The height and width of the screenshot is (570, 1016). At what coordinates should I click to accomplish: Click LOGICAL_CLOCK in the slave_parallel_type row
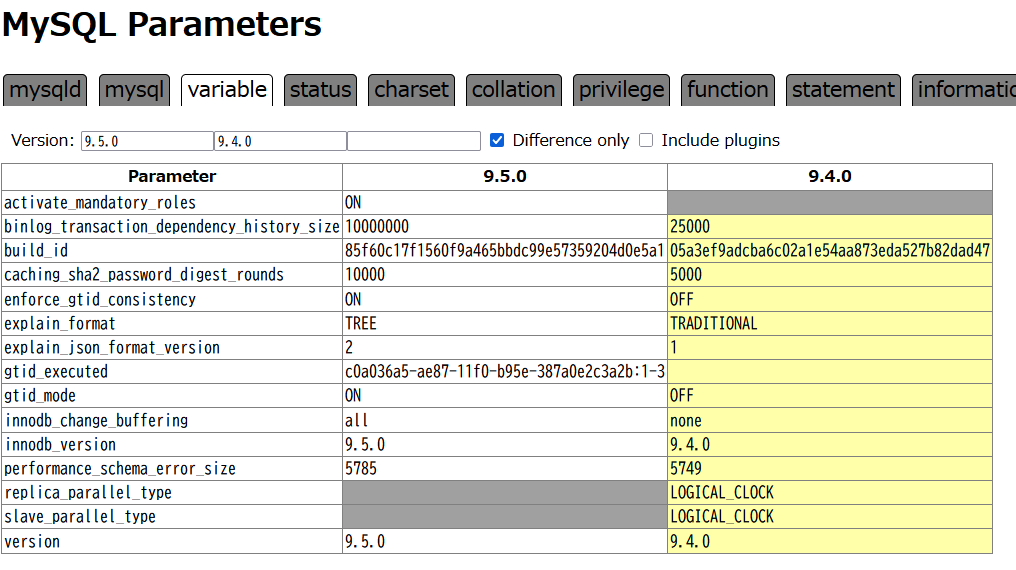tap(722, 516)
